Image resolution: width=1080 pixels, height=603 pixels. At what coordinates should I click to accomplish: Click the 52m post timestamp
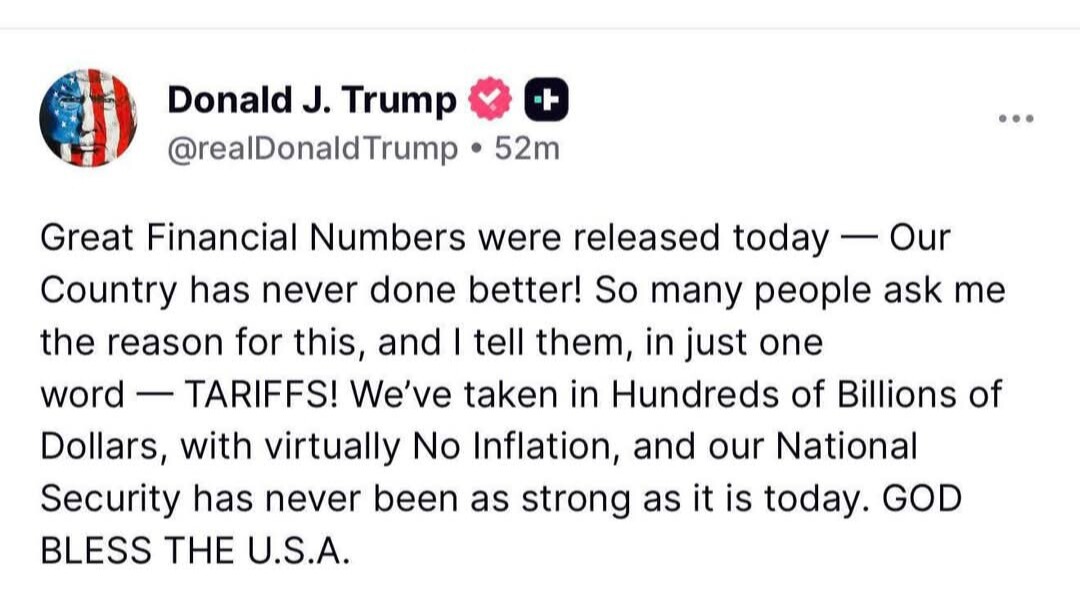tap(528, 148)
